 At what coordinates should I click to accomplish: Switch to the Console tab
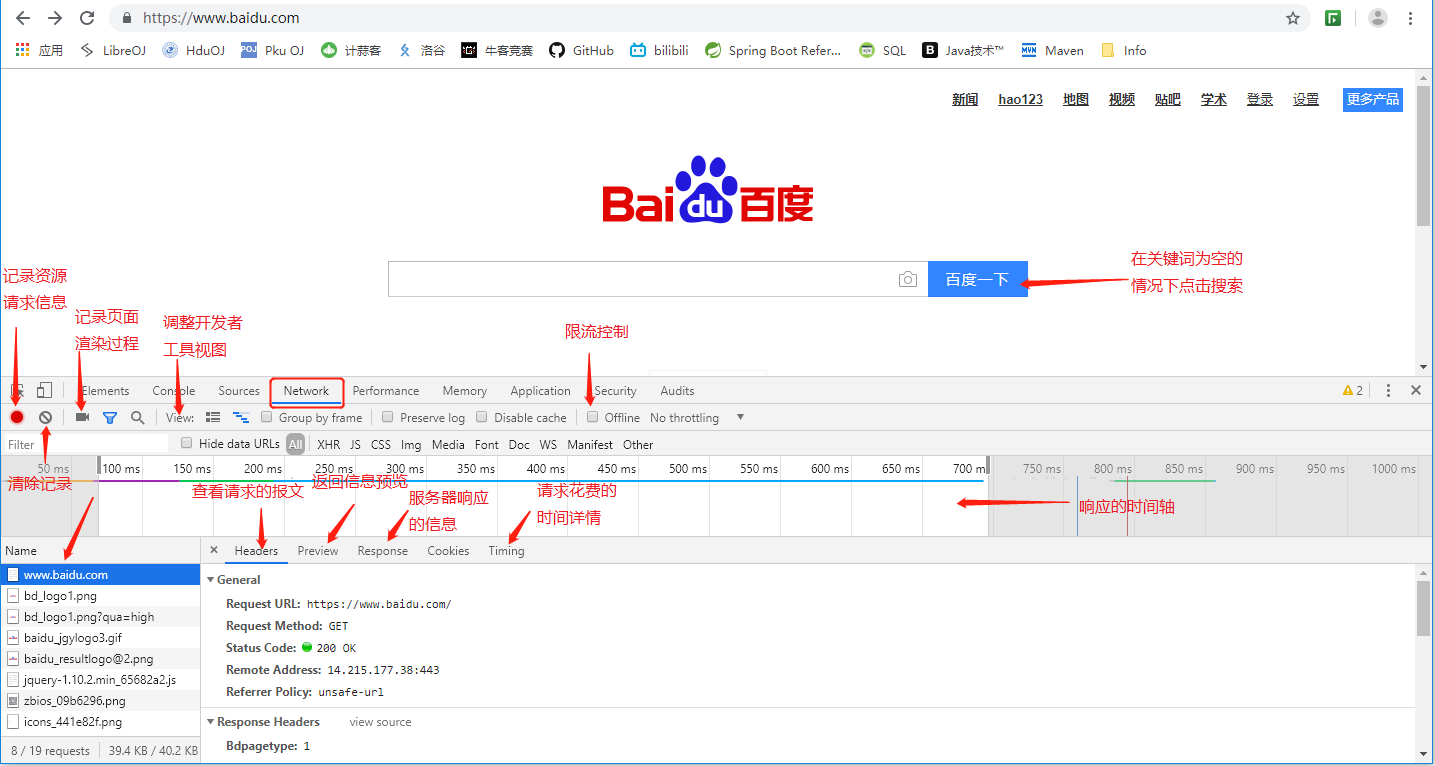coord(173,391)
